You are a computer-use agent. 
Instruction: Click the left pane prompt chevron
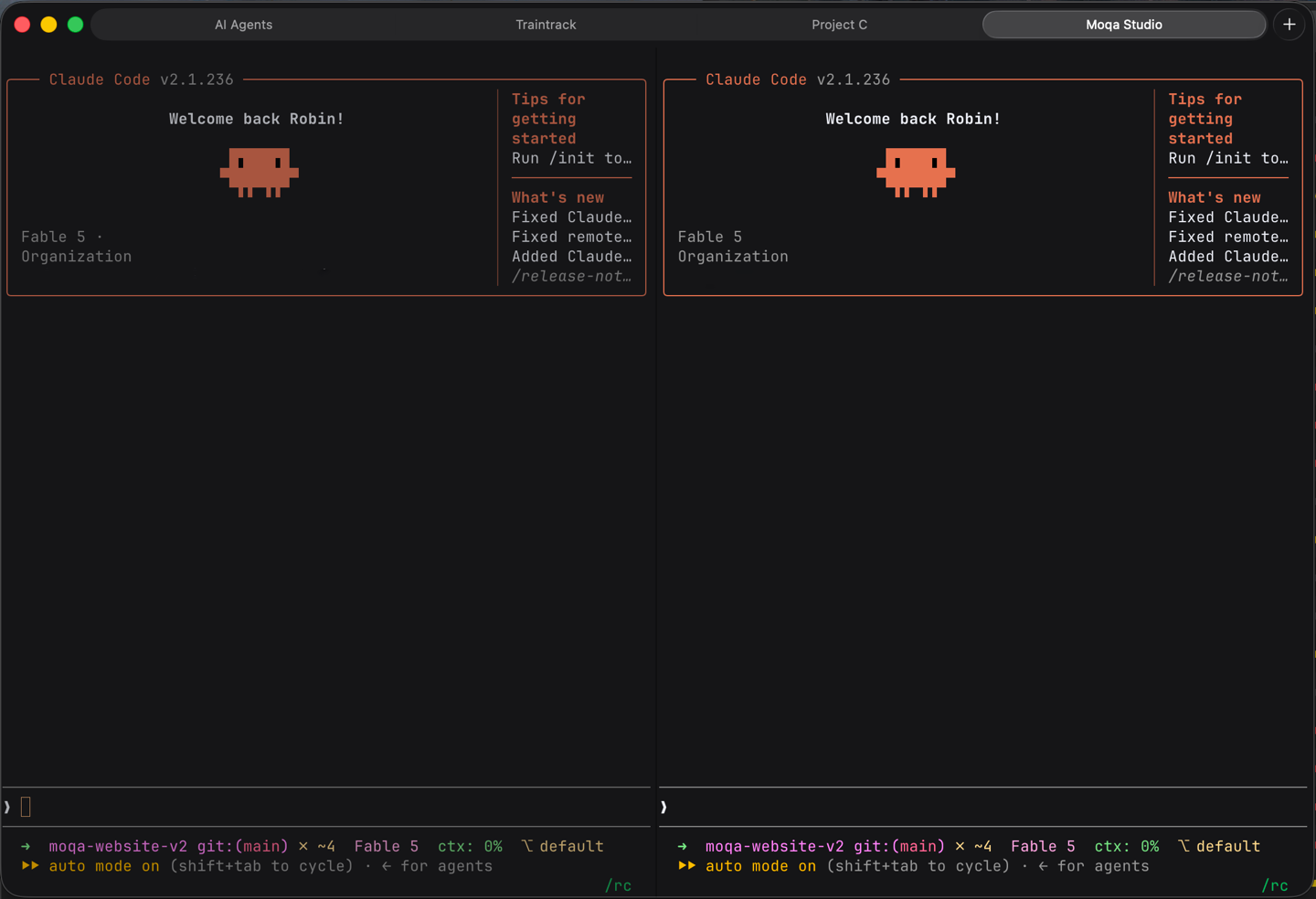[7, 807]
